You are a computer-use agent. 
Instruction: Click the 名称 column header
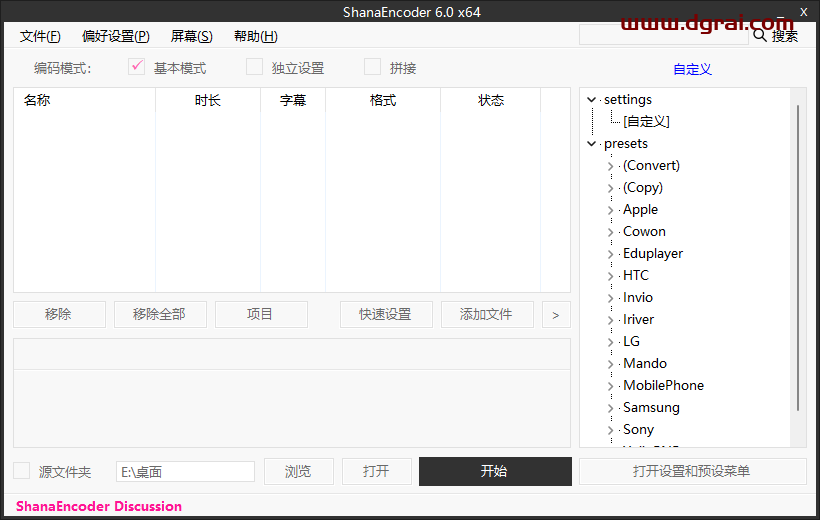click(x=85, y=100)
